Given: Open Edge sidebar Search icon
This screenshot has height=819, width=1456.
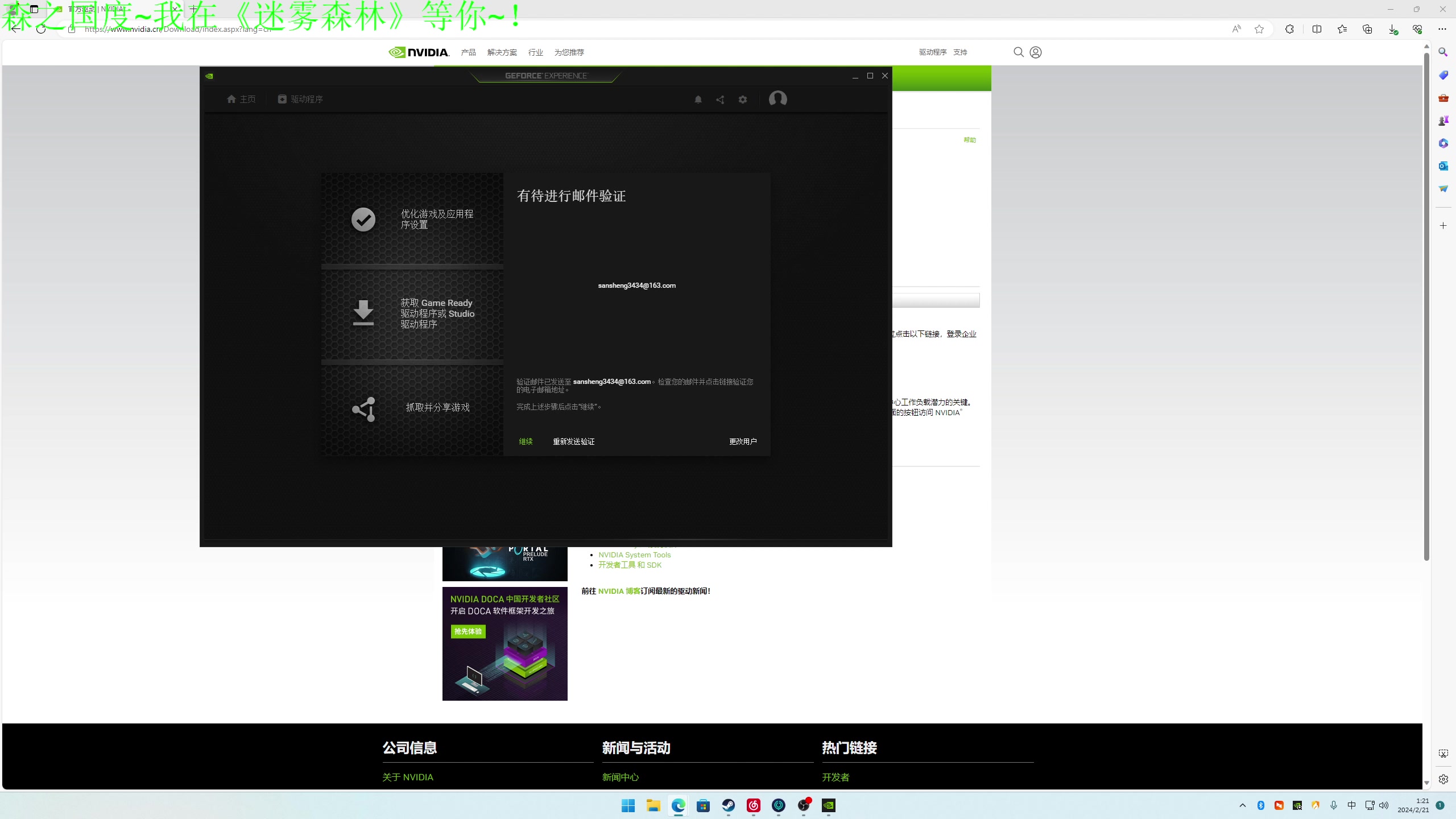Looking at the screenshot, I should click(x=1443, y=52).
